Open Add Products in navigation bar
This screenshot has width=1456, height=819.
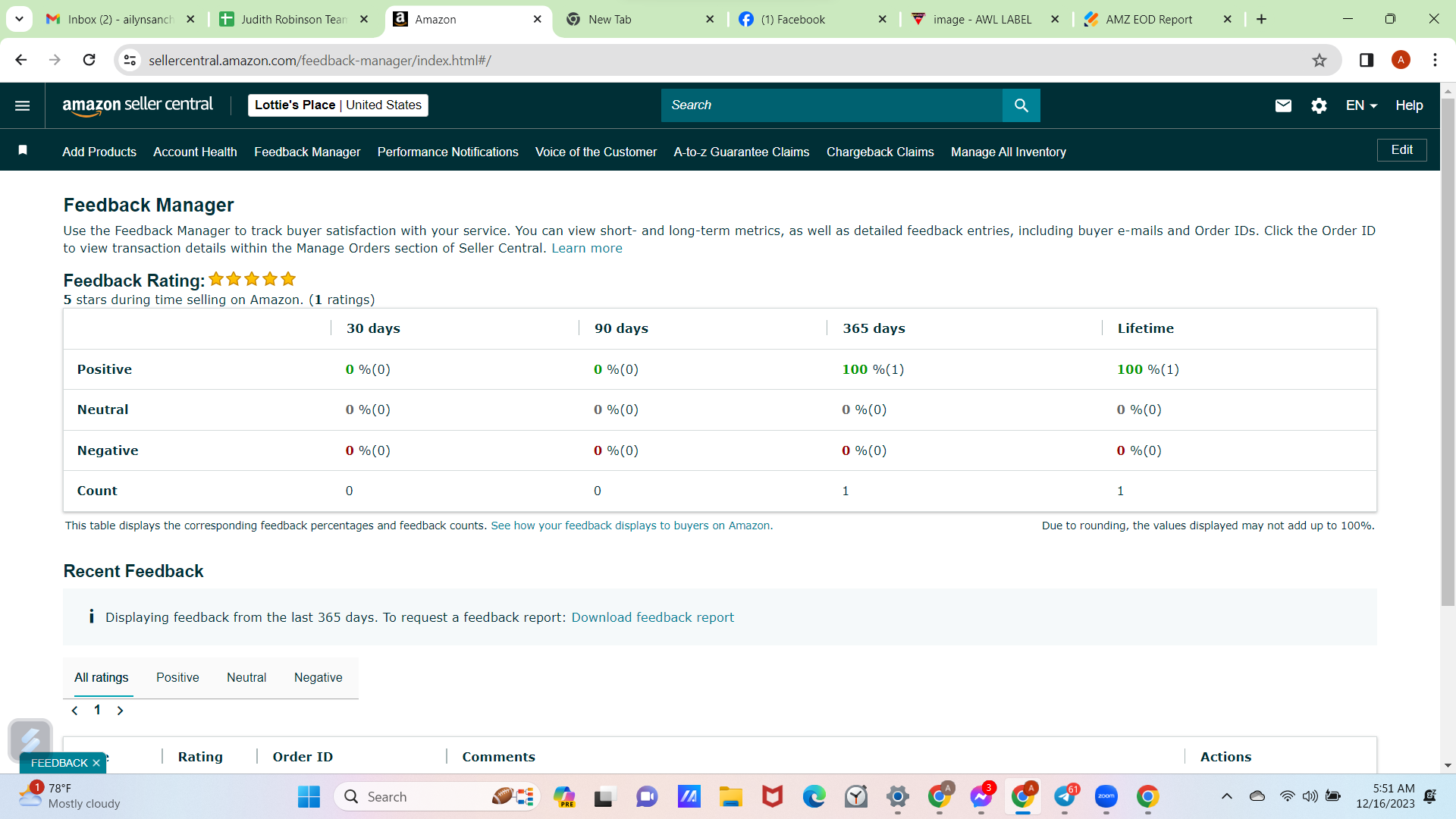[x=99, y=152]
